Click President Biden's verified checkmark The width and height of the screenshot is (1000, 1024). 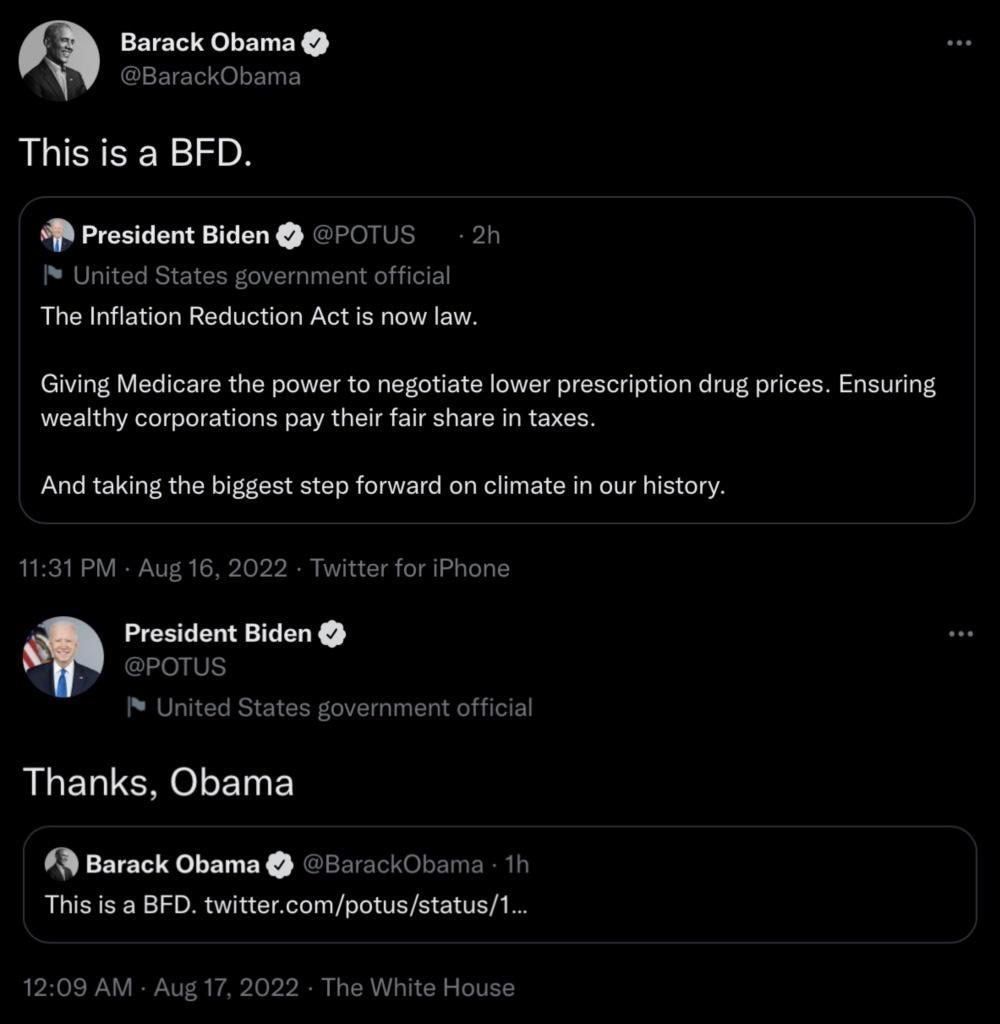pyautogui.click(x=334, y=633)
